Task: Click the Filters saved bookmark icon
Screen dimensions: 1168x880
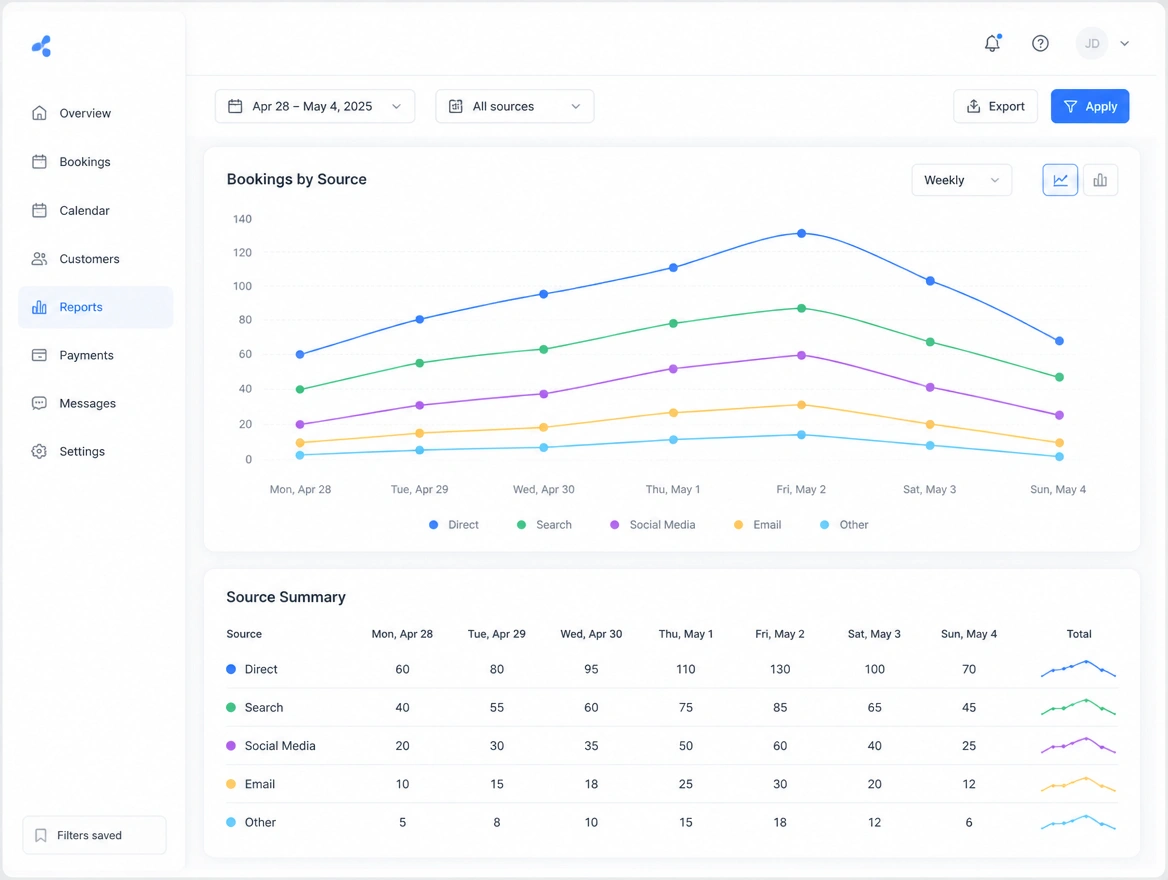Action: click(41, 835)
